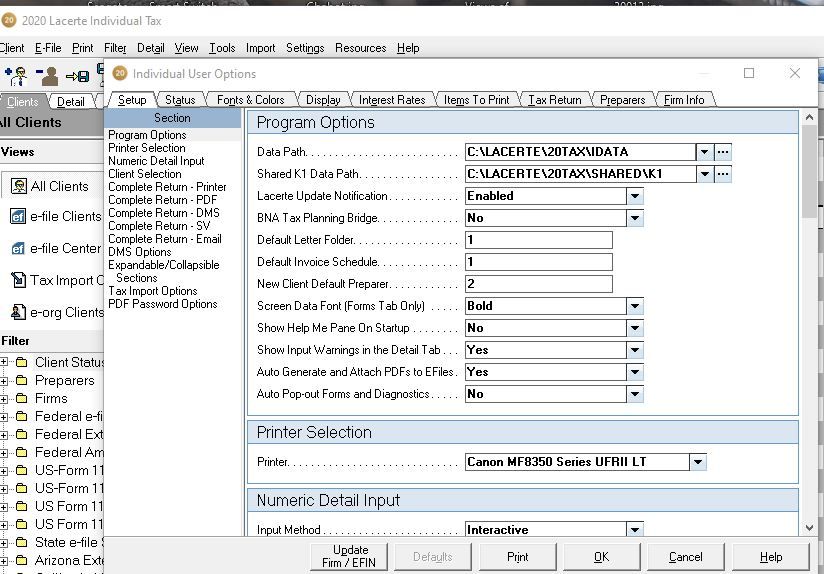
Task: Switch to the Display tab
Action: (x=323, y=100)
